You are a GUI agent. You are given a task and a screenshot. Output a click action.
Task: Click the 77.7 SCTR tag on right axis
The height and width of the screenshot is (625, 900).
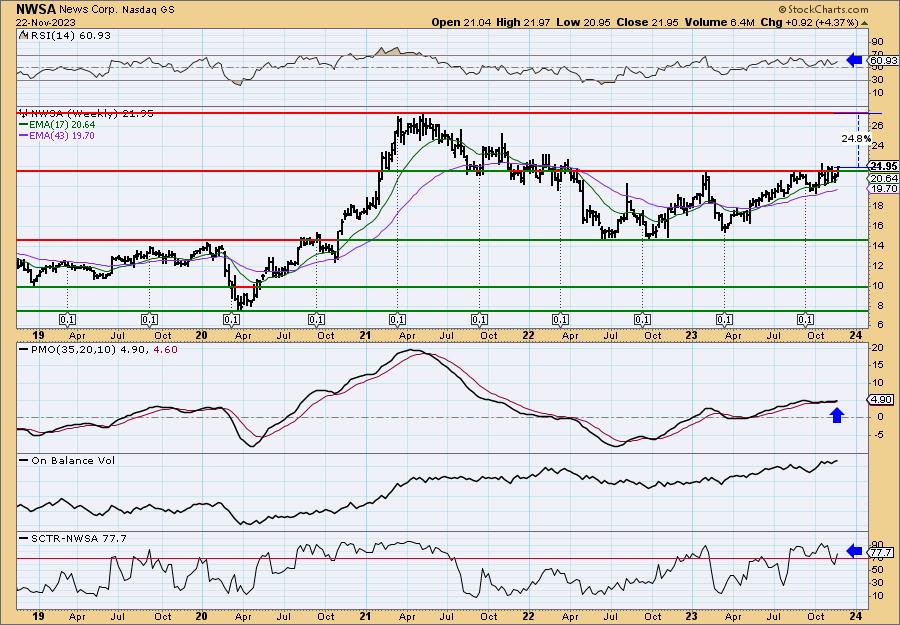tap(882, 552)
